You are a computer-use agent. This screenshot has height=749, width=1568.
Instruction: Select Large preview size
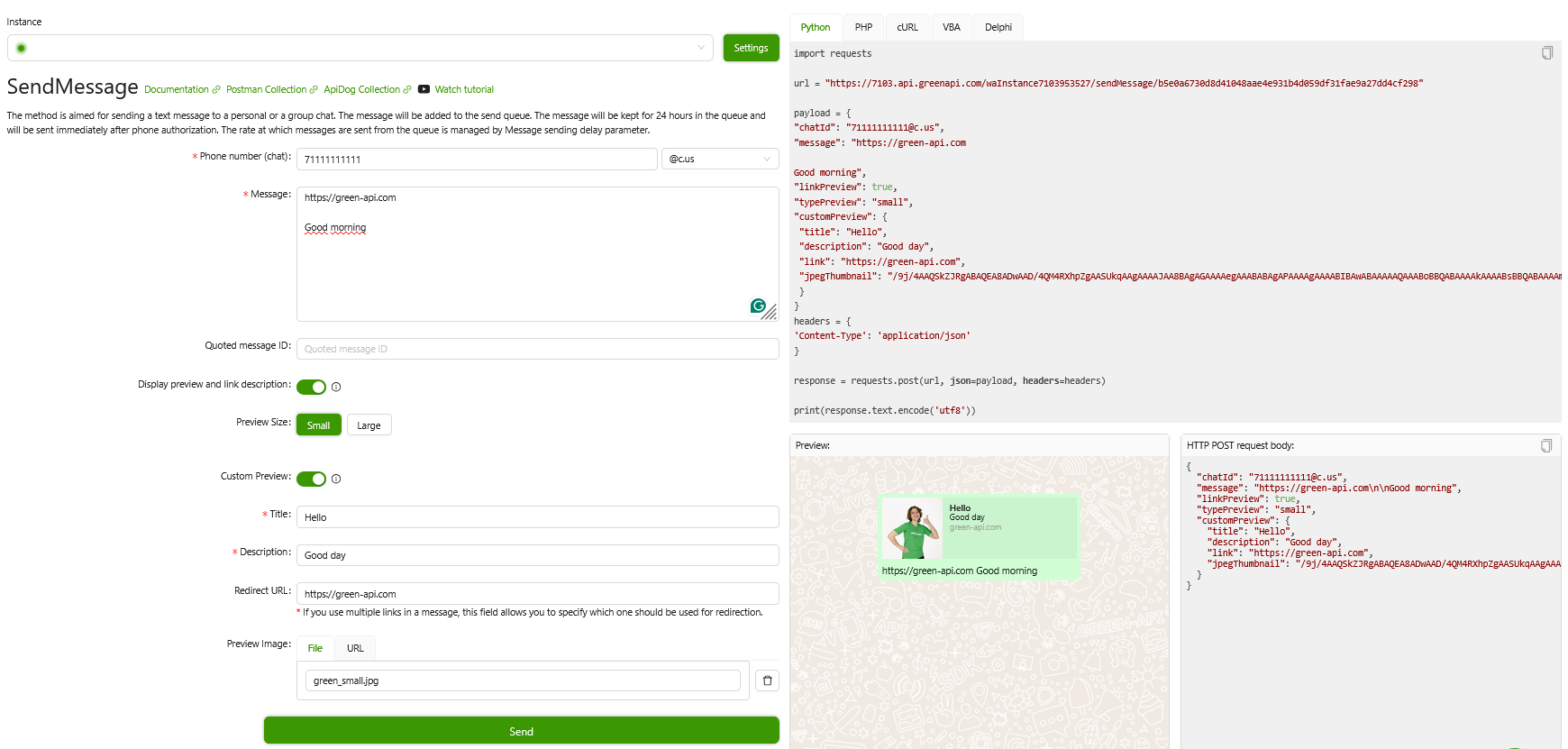click(x=369, y=425)
